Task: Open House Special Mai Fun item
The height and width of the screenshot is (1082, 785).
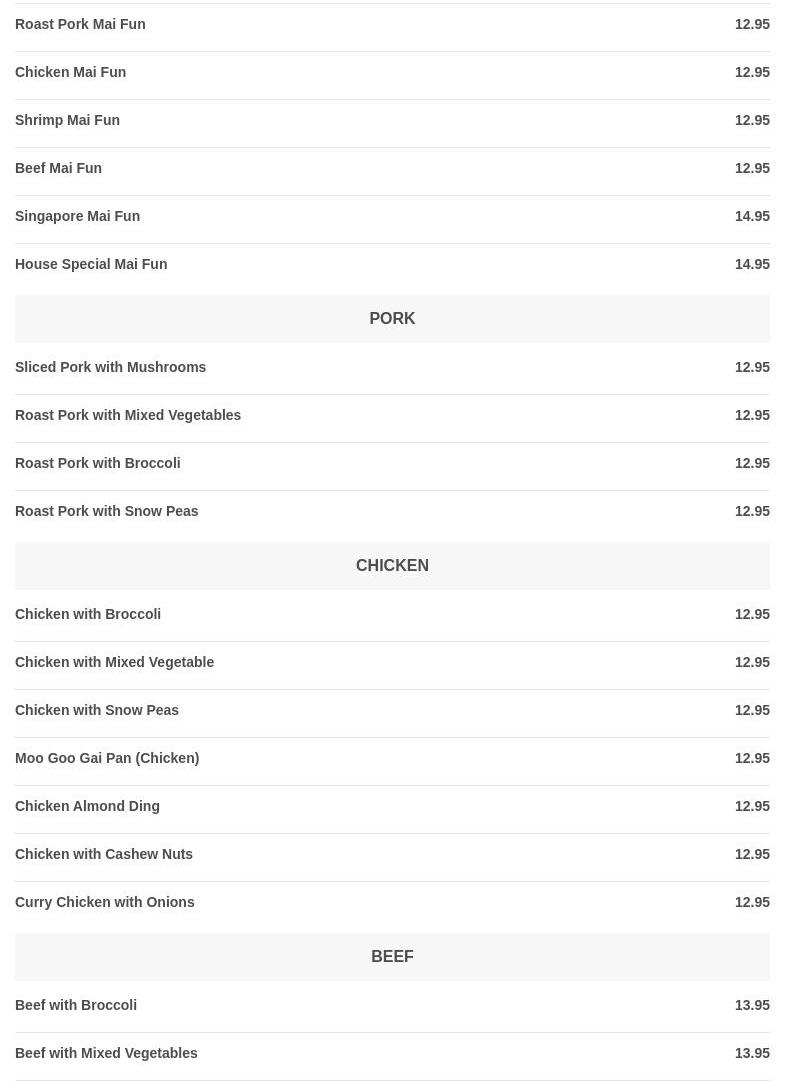Action: (x=91, y=264)
